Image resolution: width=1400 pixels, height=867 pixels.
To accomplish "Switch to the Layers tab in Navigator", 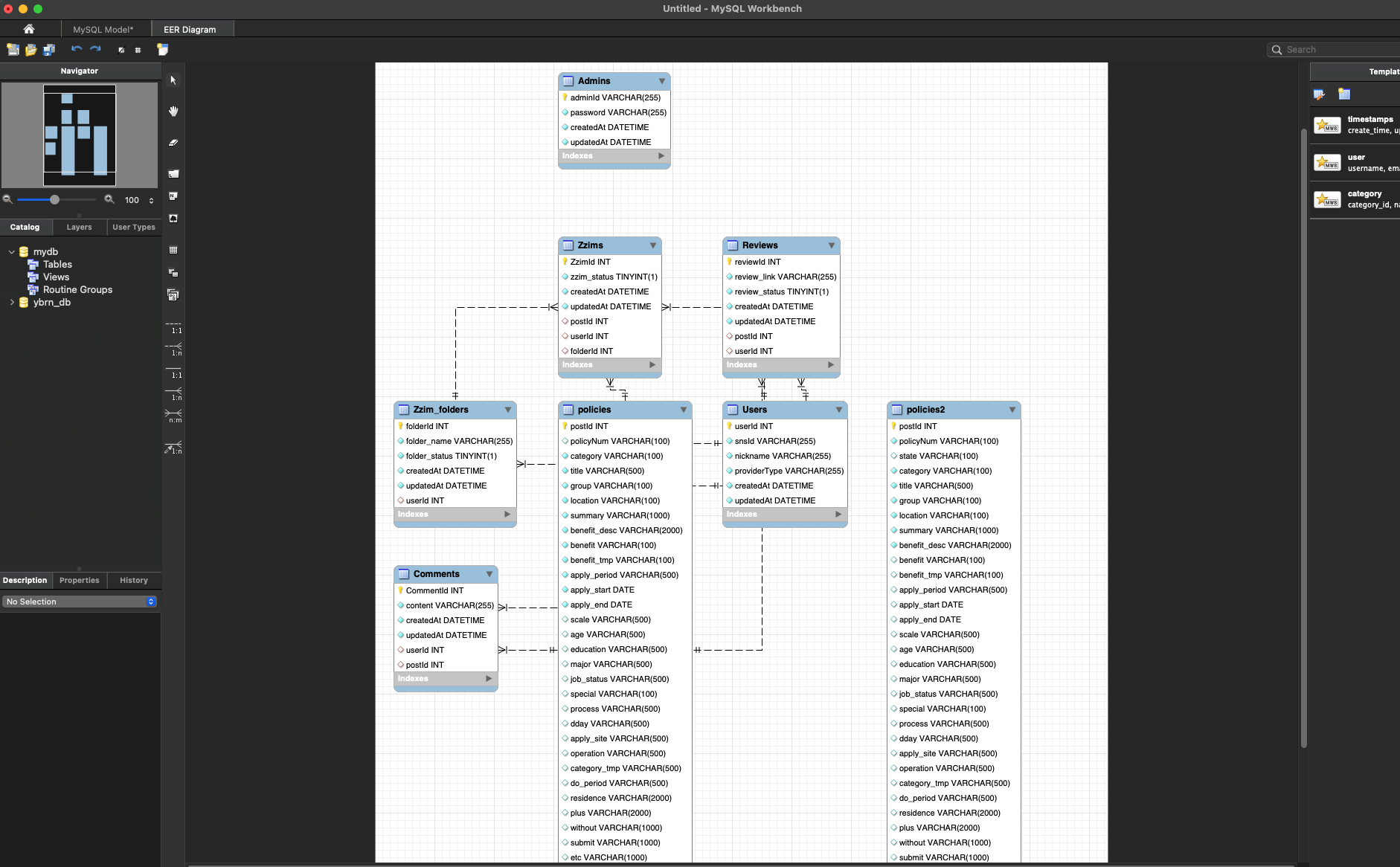I will click(x=79, y=227).
